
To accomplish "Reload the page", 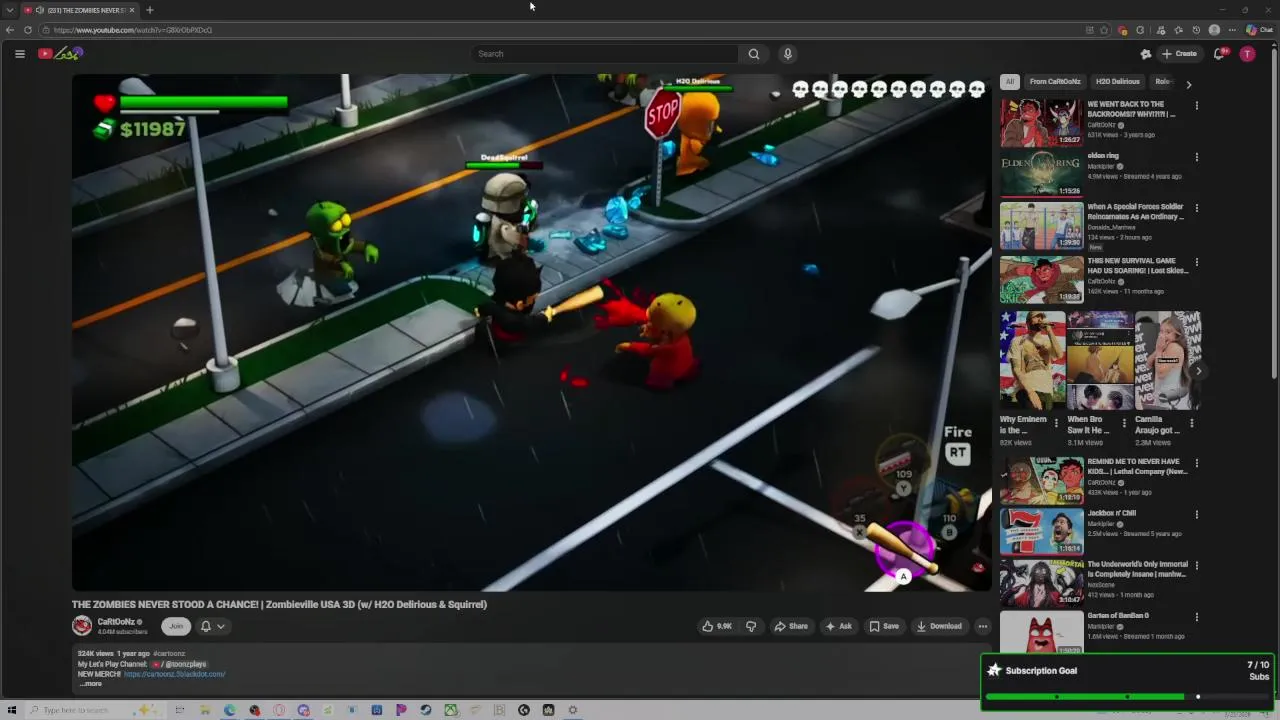I will [x=28, y=30].
